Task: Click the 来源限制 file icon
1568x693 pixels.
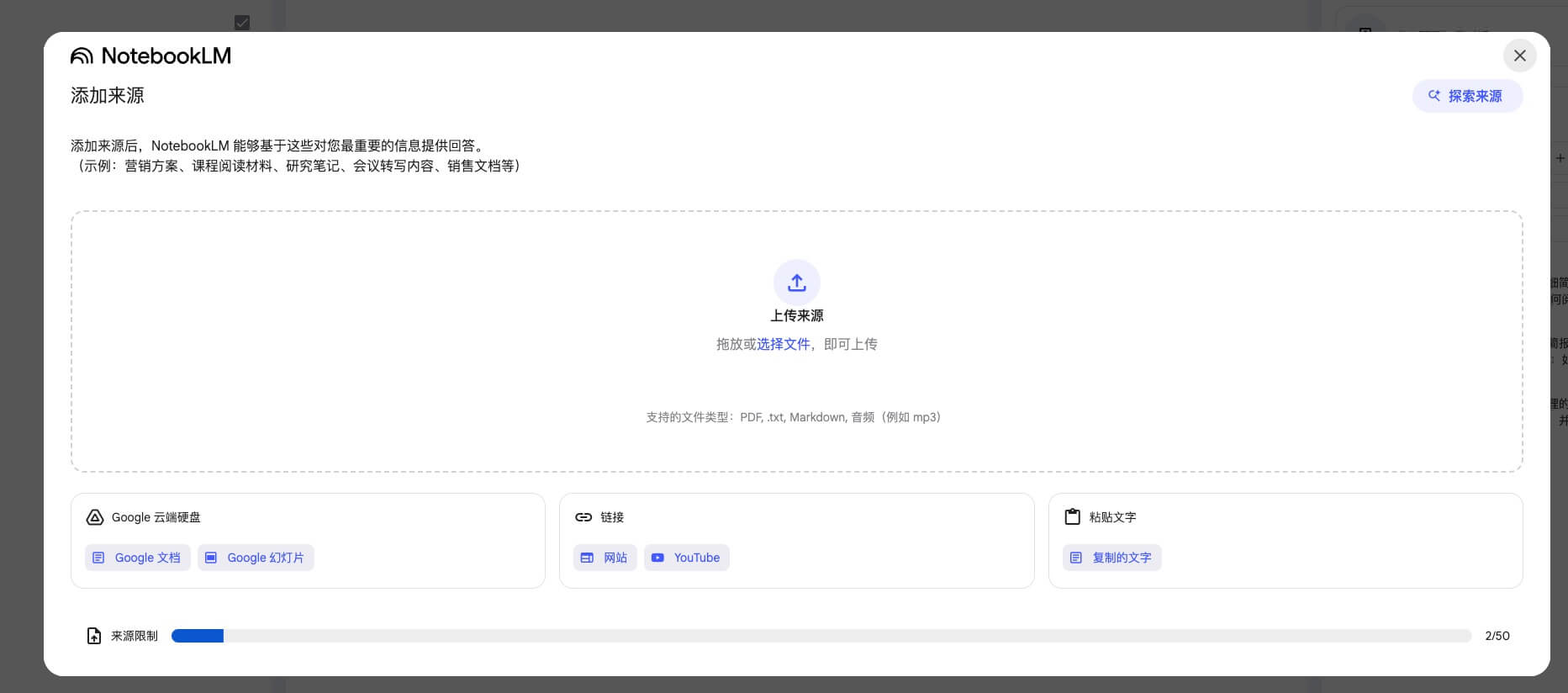Action: tap(94, 636)
